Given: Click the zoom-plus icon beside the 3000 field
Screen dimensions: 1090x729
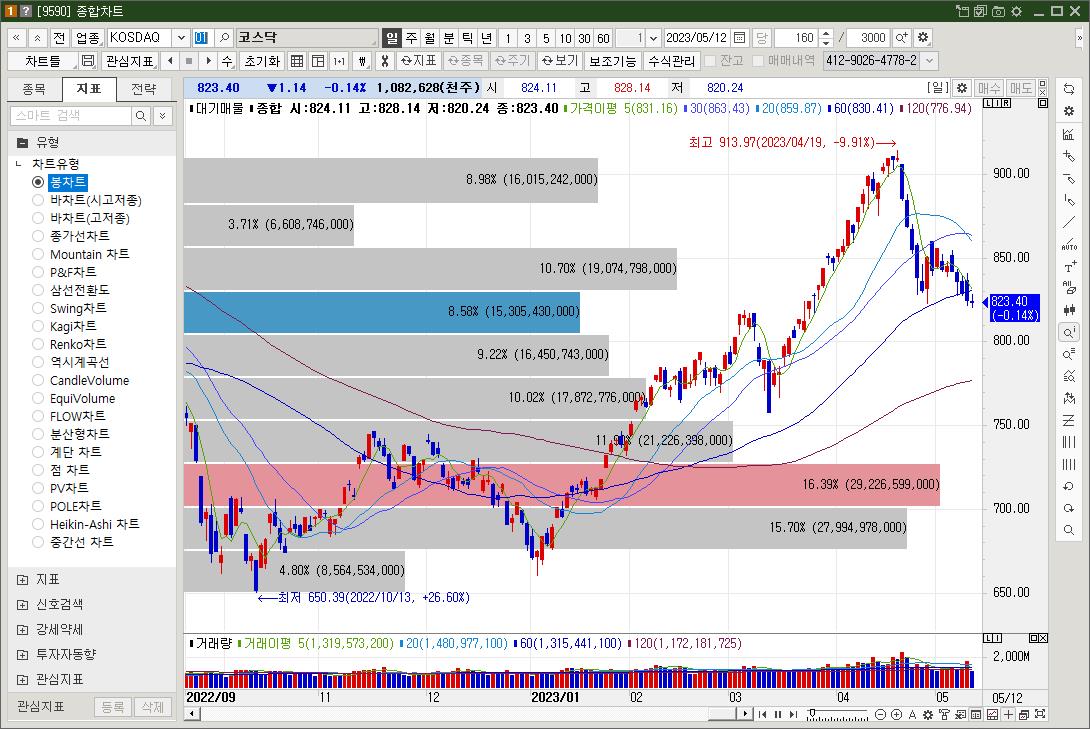Looking at the screenshot, I should 901,38.
